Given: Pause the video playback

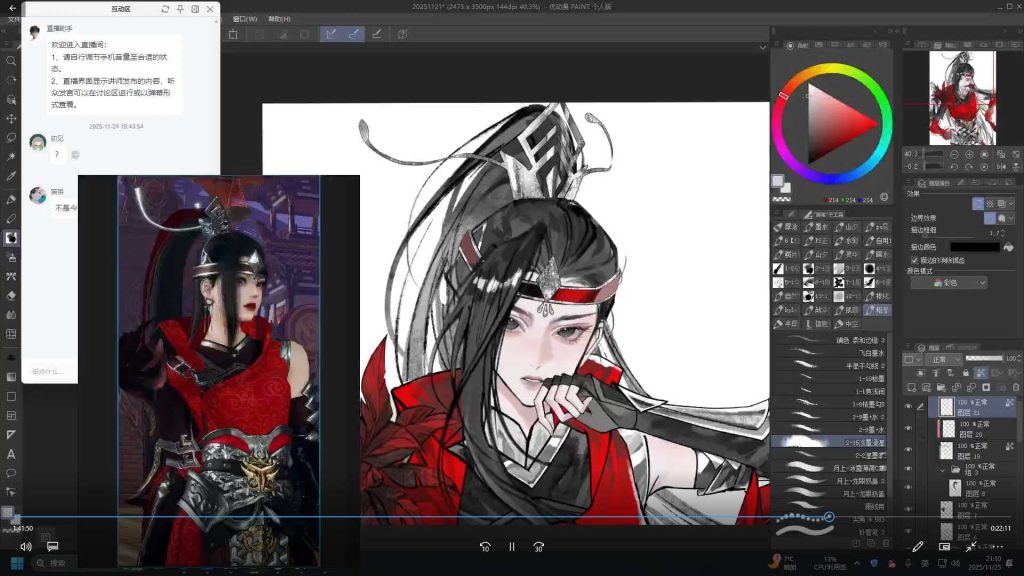Looking at the screenshot, I should (512, 547).
